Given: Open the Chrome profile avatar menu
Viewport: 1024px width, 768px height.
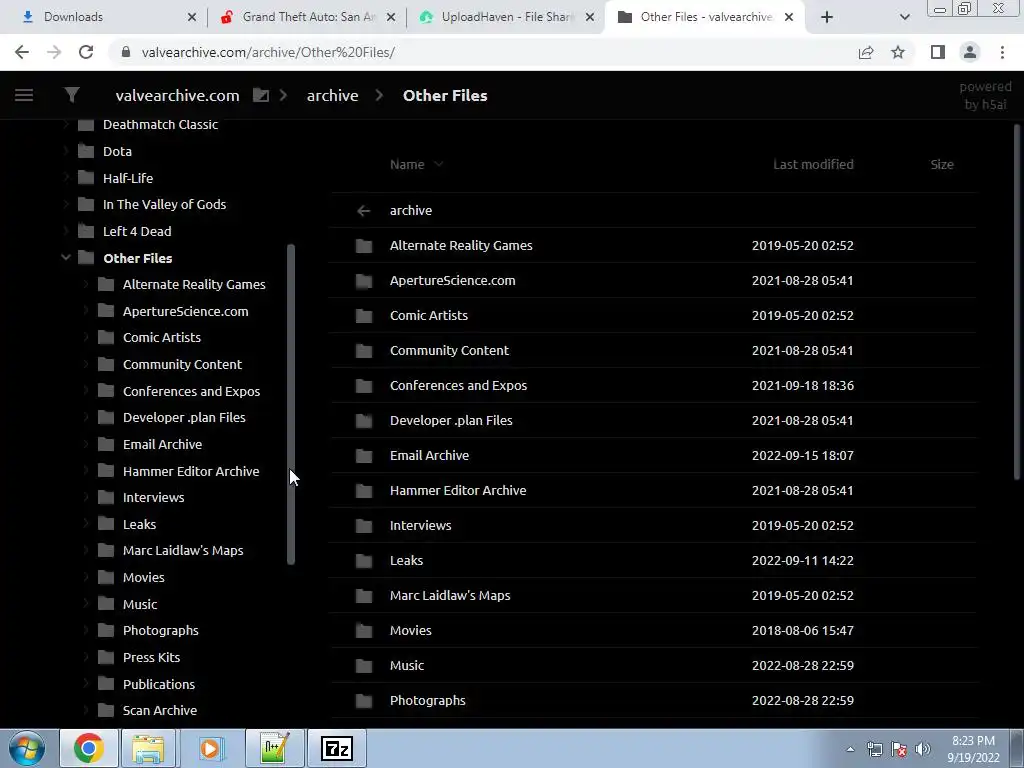Looking at the screenshot, I should (x=970, y=52).
